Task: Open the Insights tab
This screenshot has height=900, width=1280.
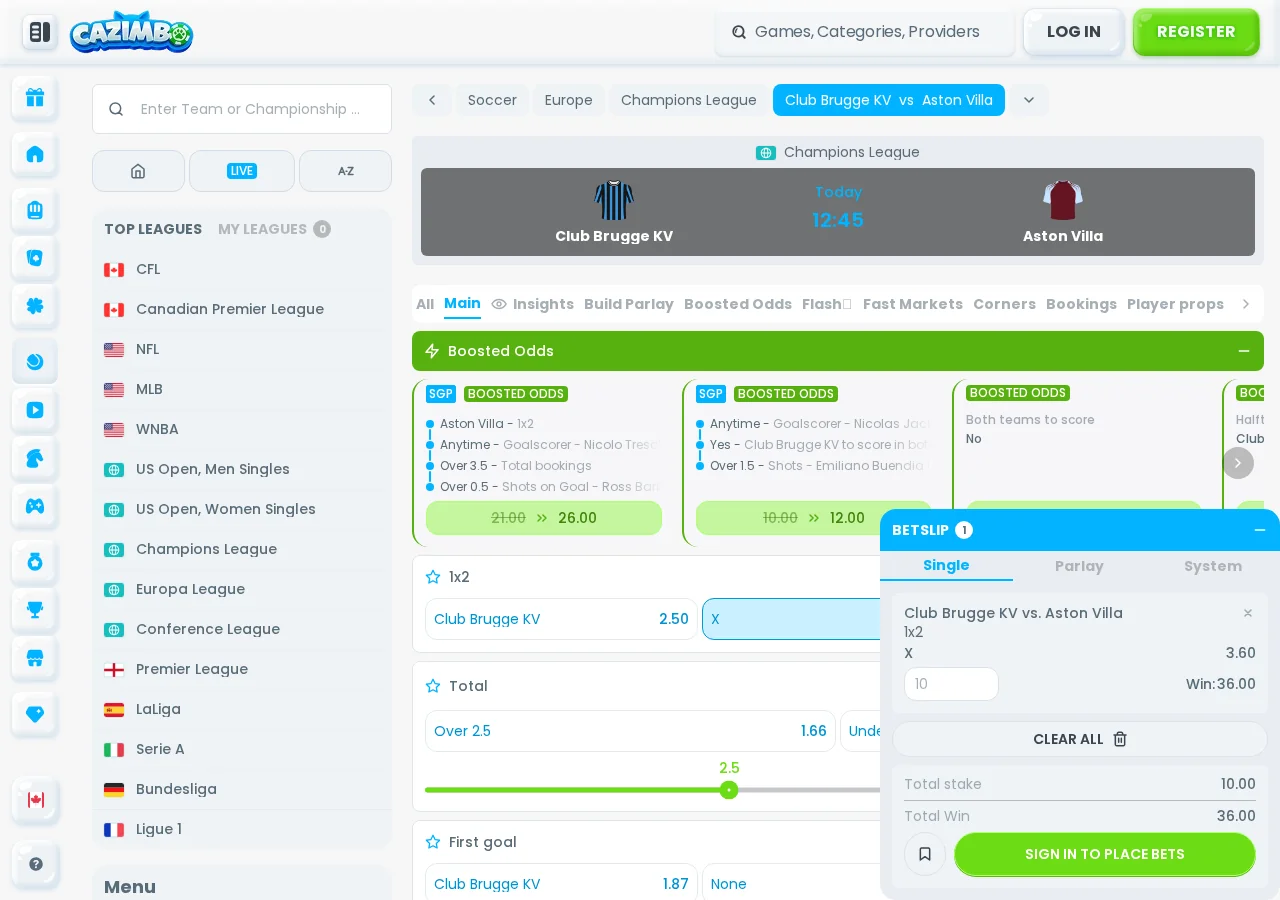Action: click(x=532, y=304)
